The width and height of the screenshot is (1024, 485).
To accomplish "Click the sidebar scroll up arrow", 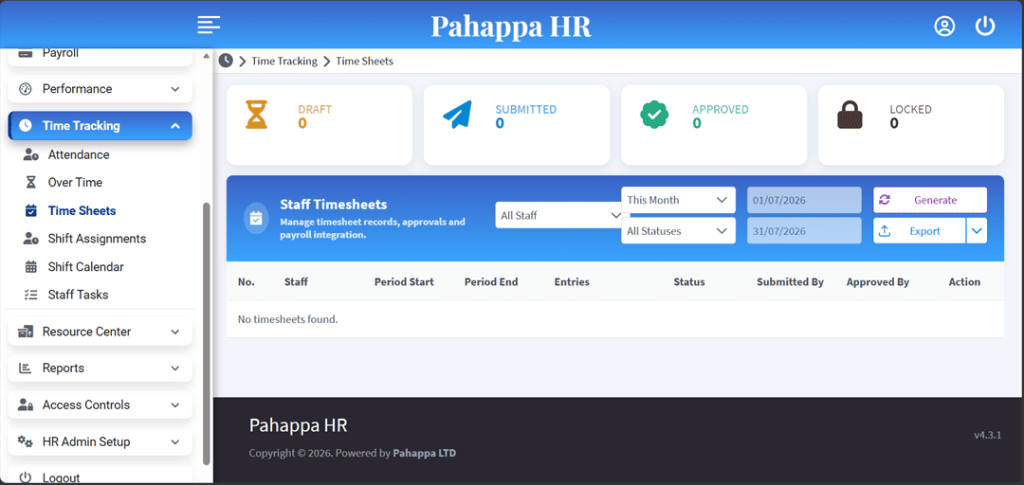I will click(207, 55).
